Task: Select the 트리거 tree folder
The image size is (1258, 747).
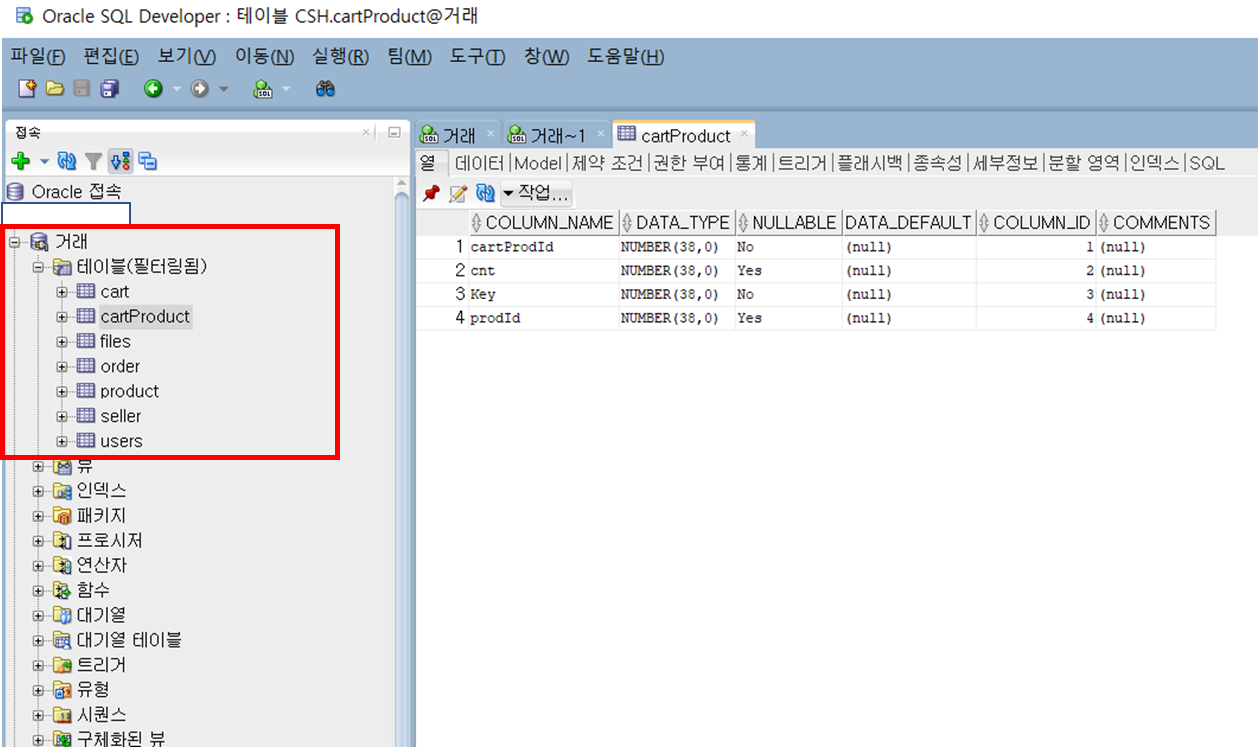Action: [101, 665]
